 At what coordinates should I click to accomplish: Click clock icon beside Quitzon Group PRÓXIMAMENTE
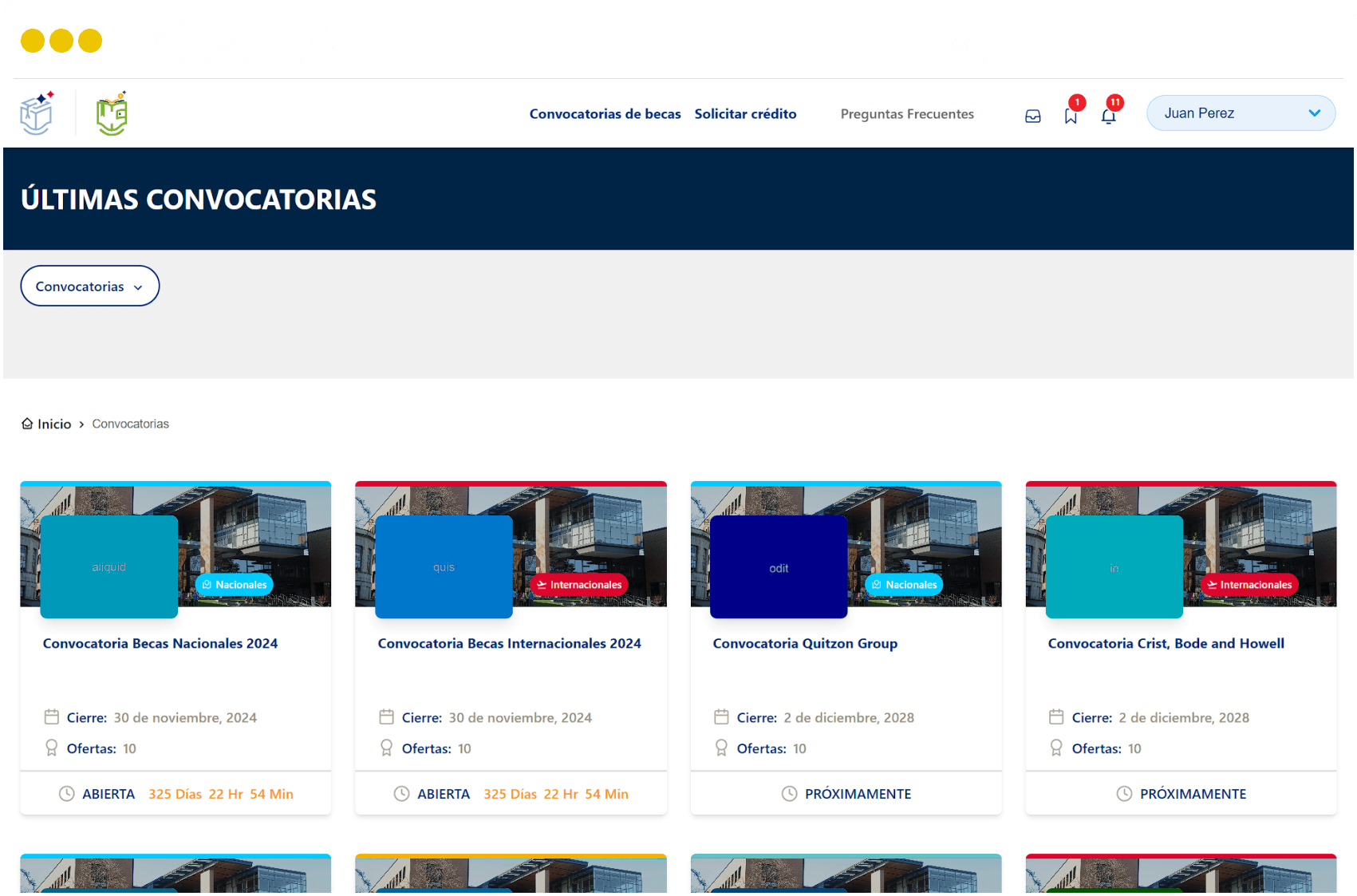tap(790, 794)
